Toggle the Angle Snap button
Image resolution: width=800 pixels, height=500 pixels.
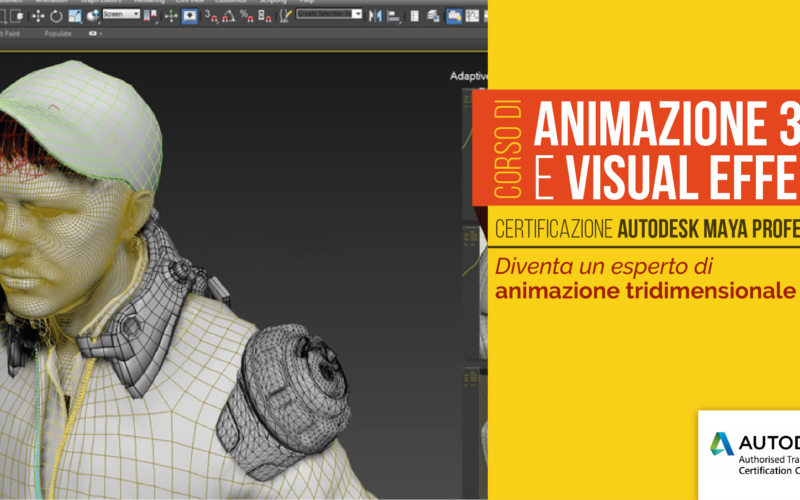(229, 16)
